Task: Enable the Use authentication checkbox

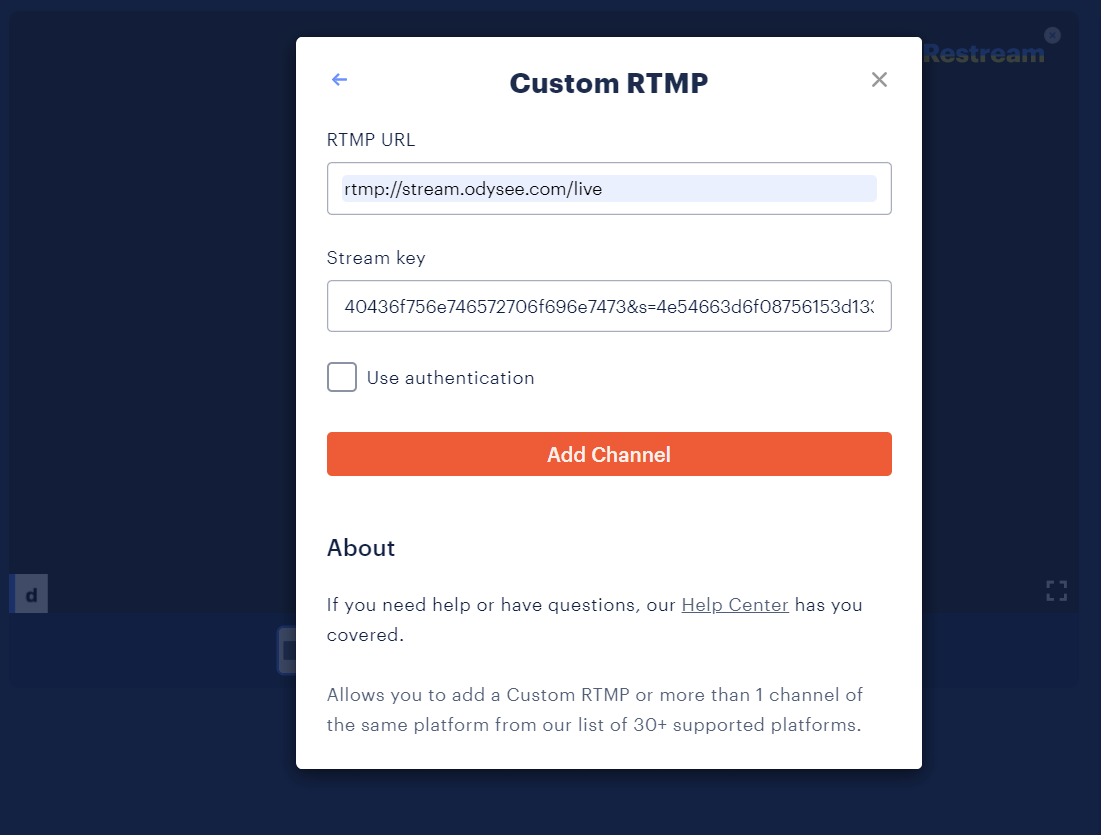Action: pos(342,378)
